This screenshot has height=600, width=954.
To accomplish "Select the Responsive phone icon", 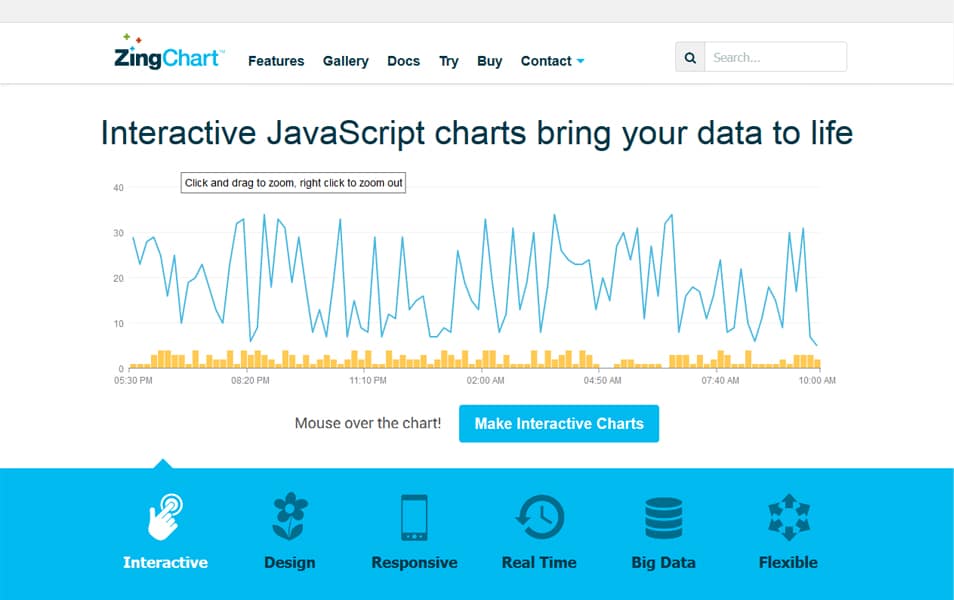I will coord(414,518).
